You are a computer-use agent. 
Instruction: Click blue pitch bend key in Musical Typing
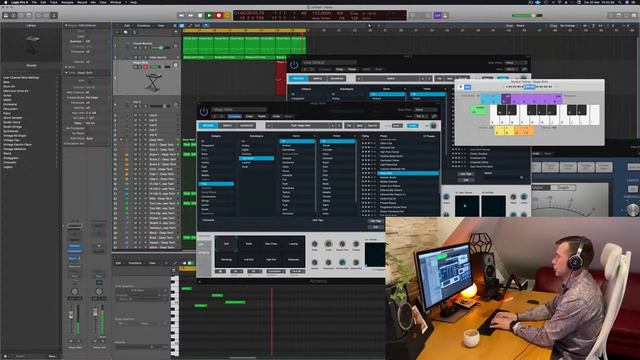(490, 98)
